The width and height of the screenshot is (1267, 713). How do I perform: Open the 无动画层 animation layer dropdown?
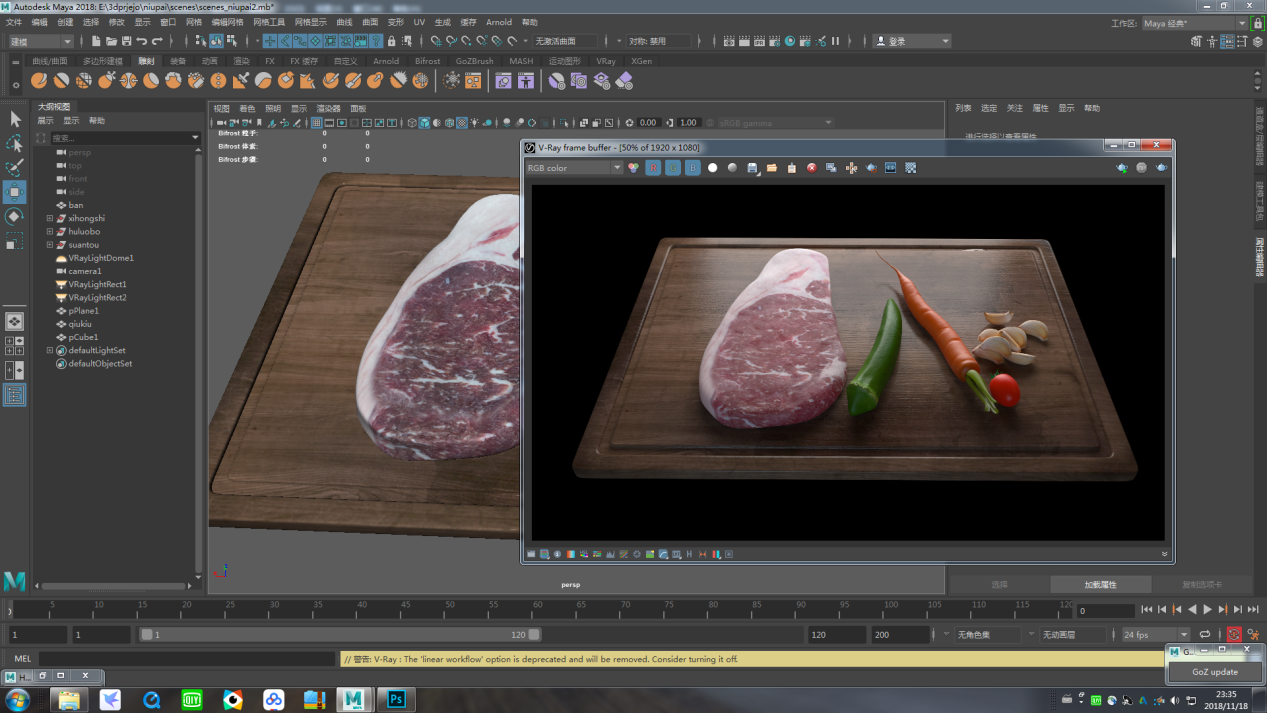(x=1075, y=635)
